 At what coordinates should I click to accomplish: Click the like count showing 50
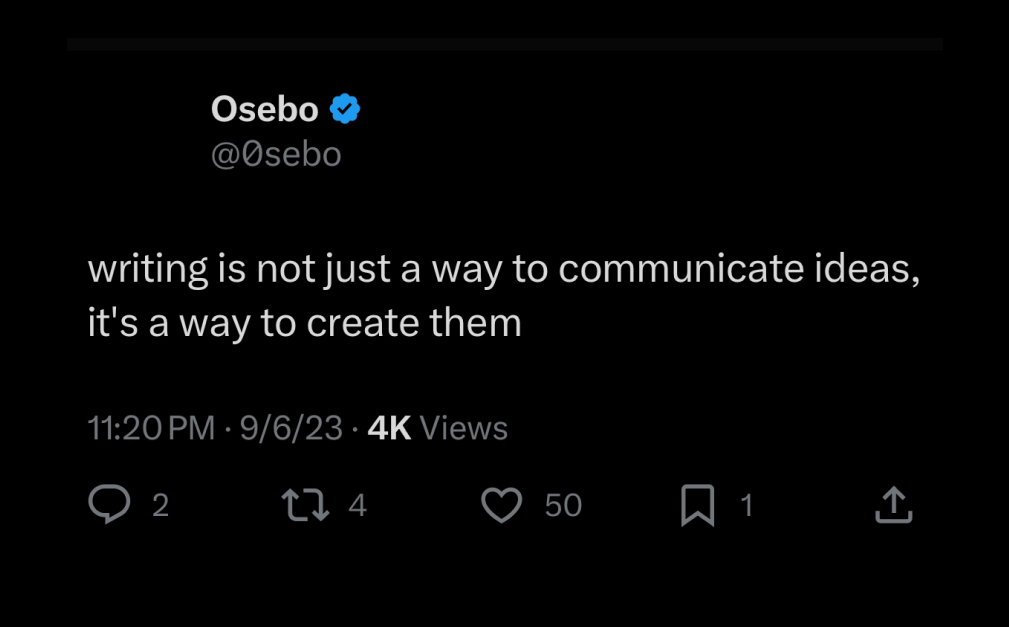563,506
